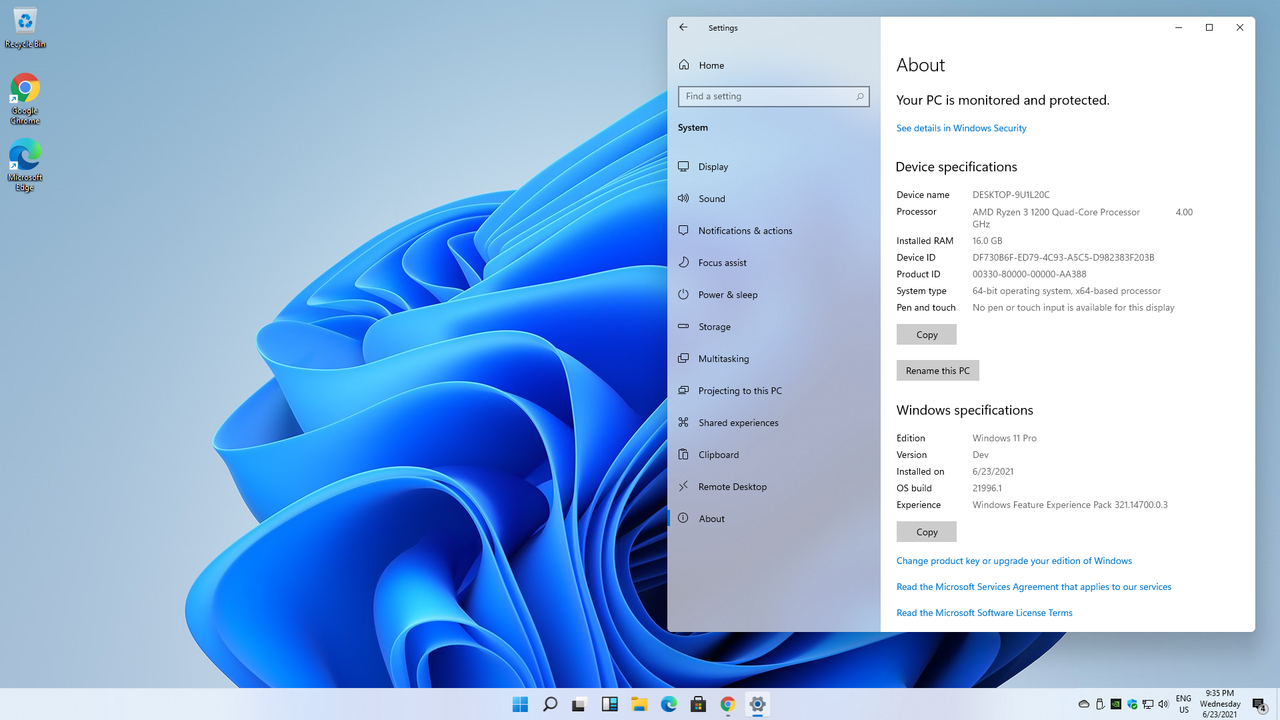Viewport: 1280px width, 720px height.
Task: Open the Windows Security tray icon
Action: pyautogui.click(x=1133, y=704)
